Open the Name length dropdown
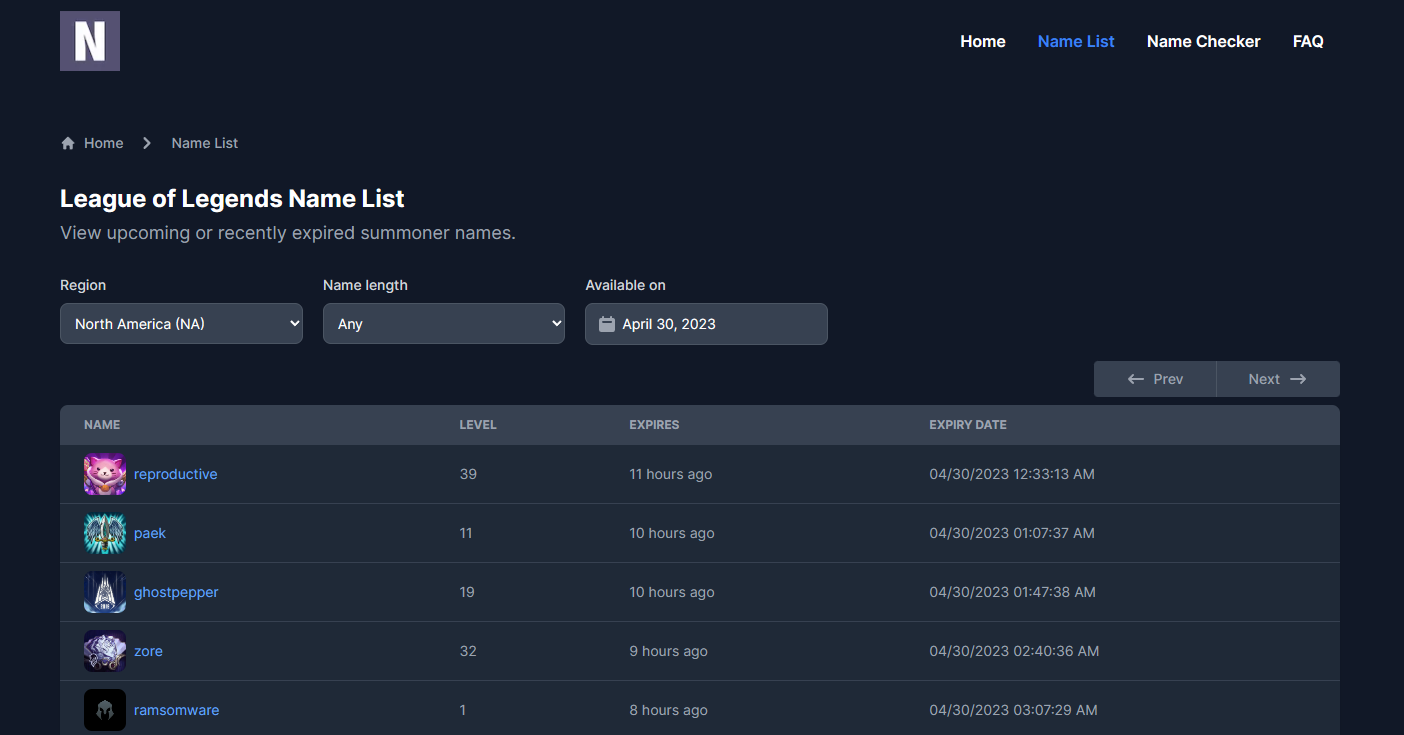1404x735 pixels. click(444, 324)
